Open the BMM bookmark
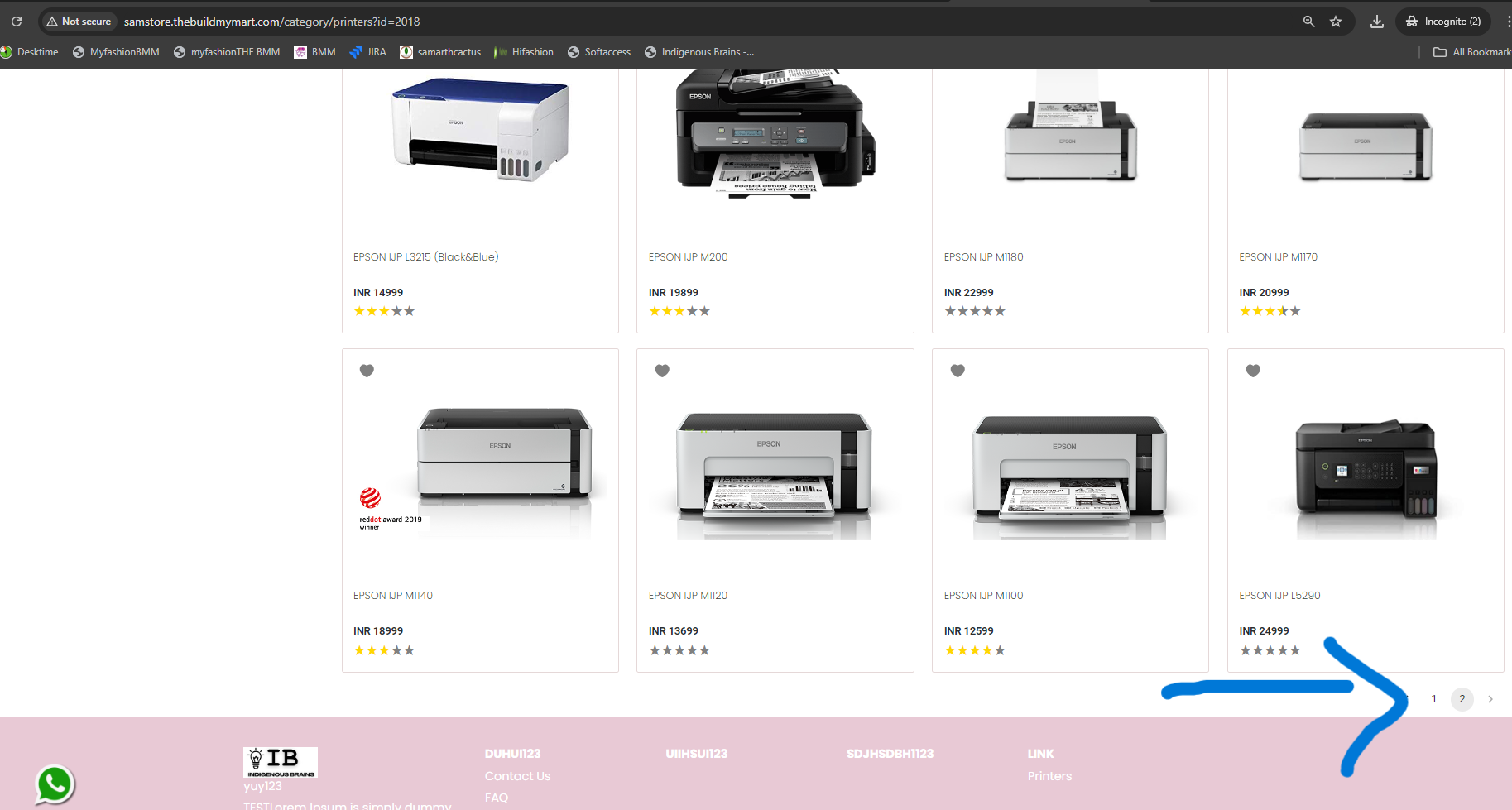 (314, 52)
